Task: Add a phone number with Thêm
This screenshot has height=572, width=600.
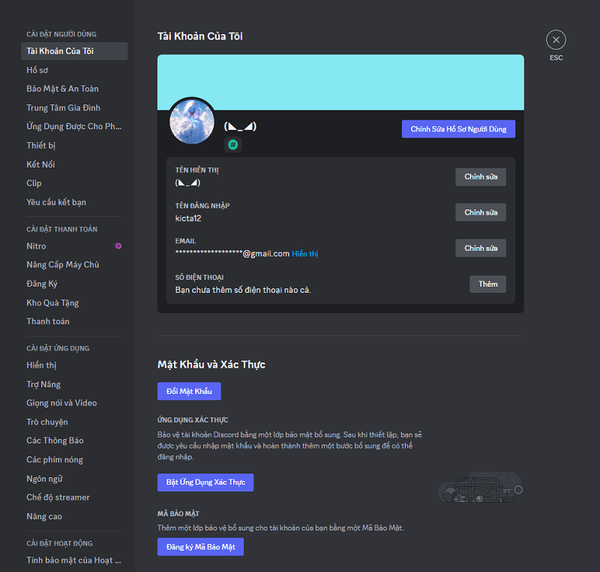Action: point(488,284)
